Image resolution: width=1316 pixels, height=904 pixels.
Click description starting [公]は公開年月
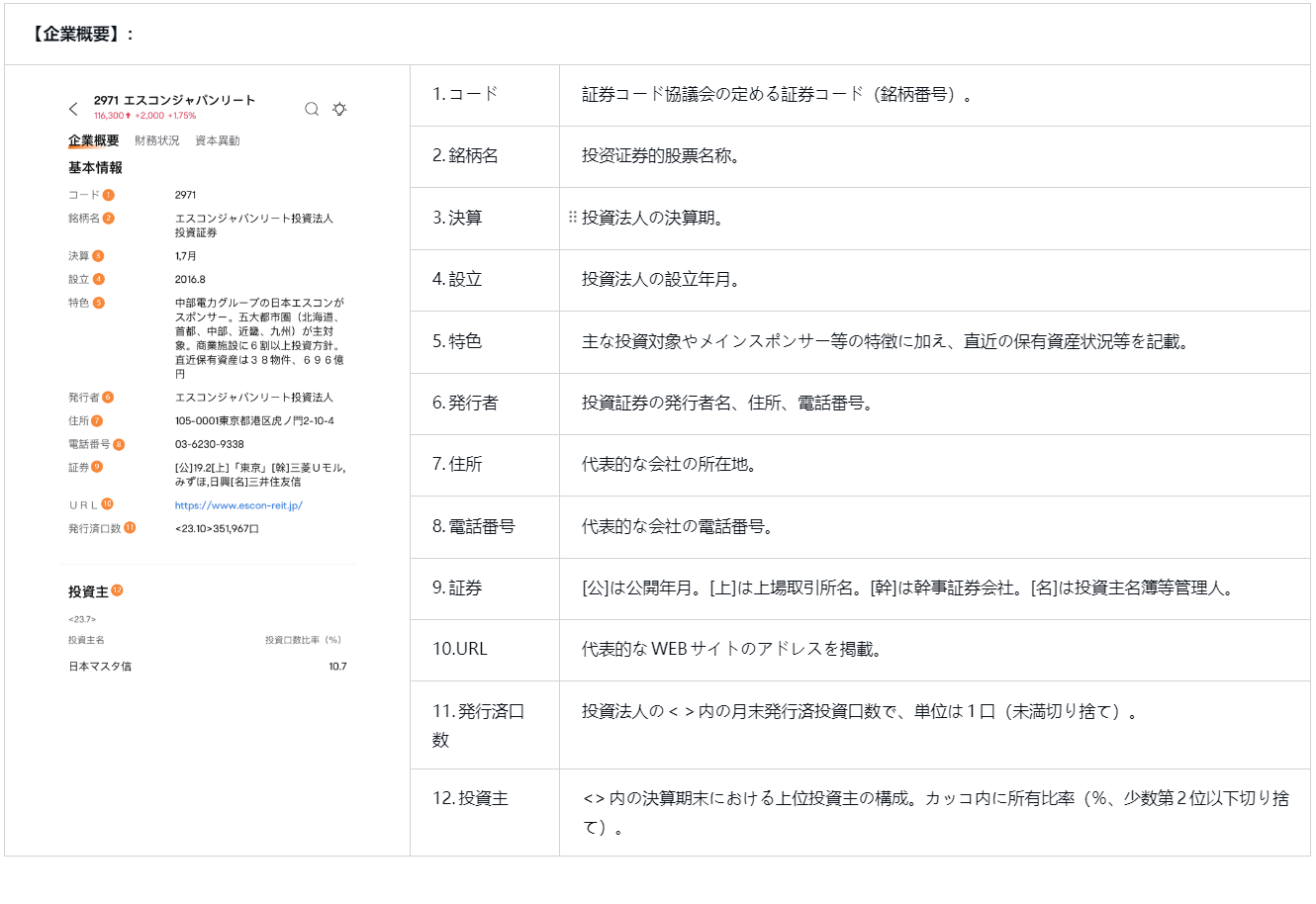coord(908,588)
